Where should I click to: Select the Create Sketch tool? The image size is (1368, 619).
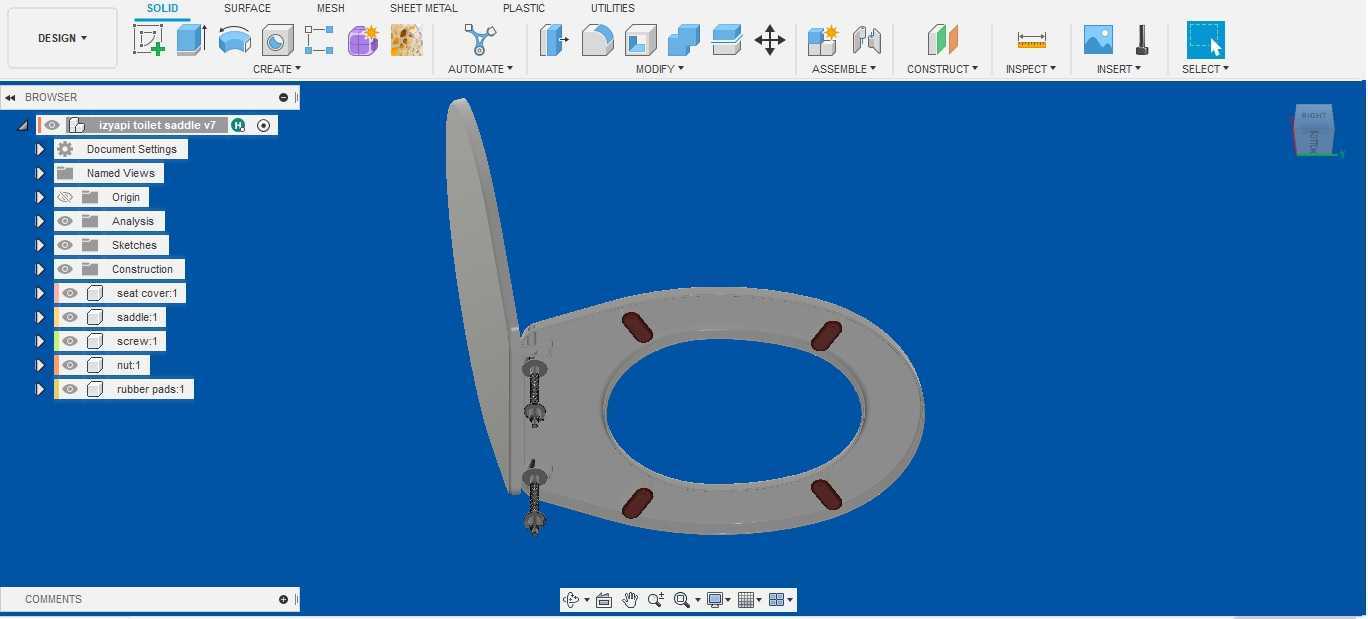coord(148,40)
